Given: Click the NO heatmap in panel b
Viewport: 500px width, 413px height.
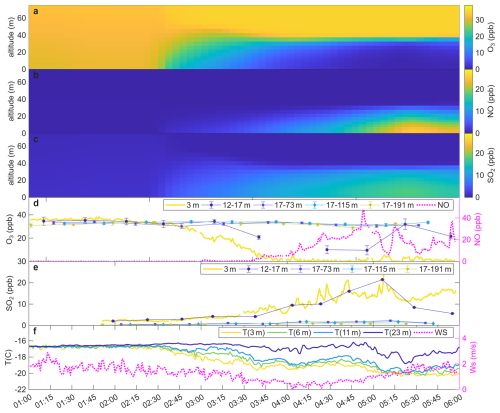Looking at the screenshot, I should pyautogui.click(x=244, y=101).
